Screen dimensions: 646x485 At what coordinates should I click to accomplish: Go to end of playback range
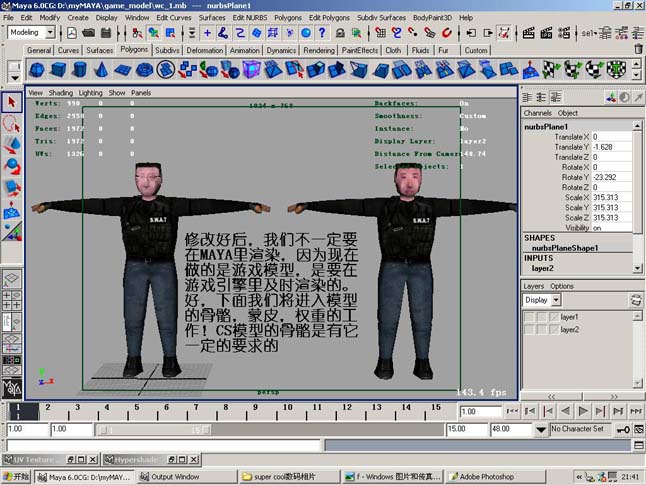[x=636, y=411]
